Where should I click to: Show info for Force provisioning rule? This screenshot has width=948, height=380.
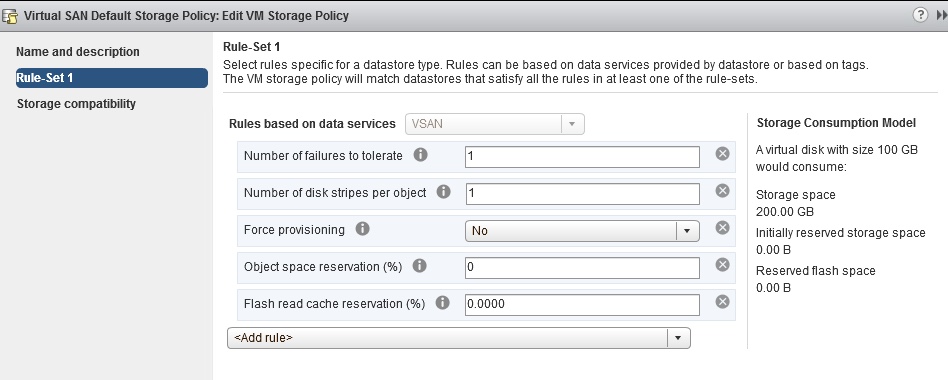(362, 229)
